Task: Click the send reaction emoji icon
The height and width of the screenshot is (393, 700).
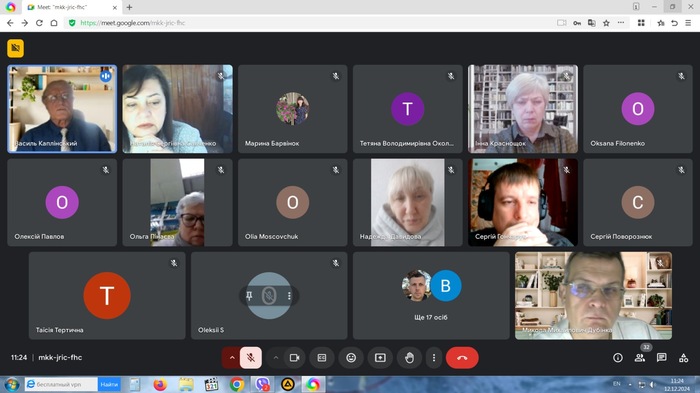Action: point(351,358)
